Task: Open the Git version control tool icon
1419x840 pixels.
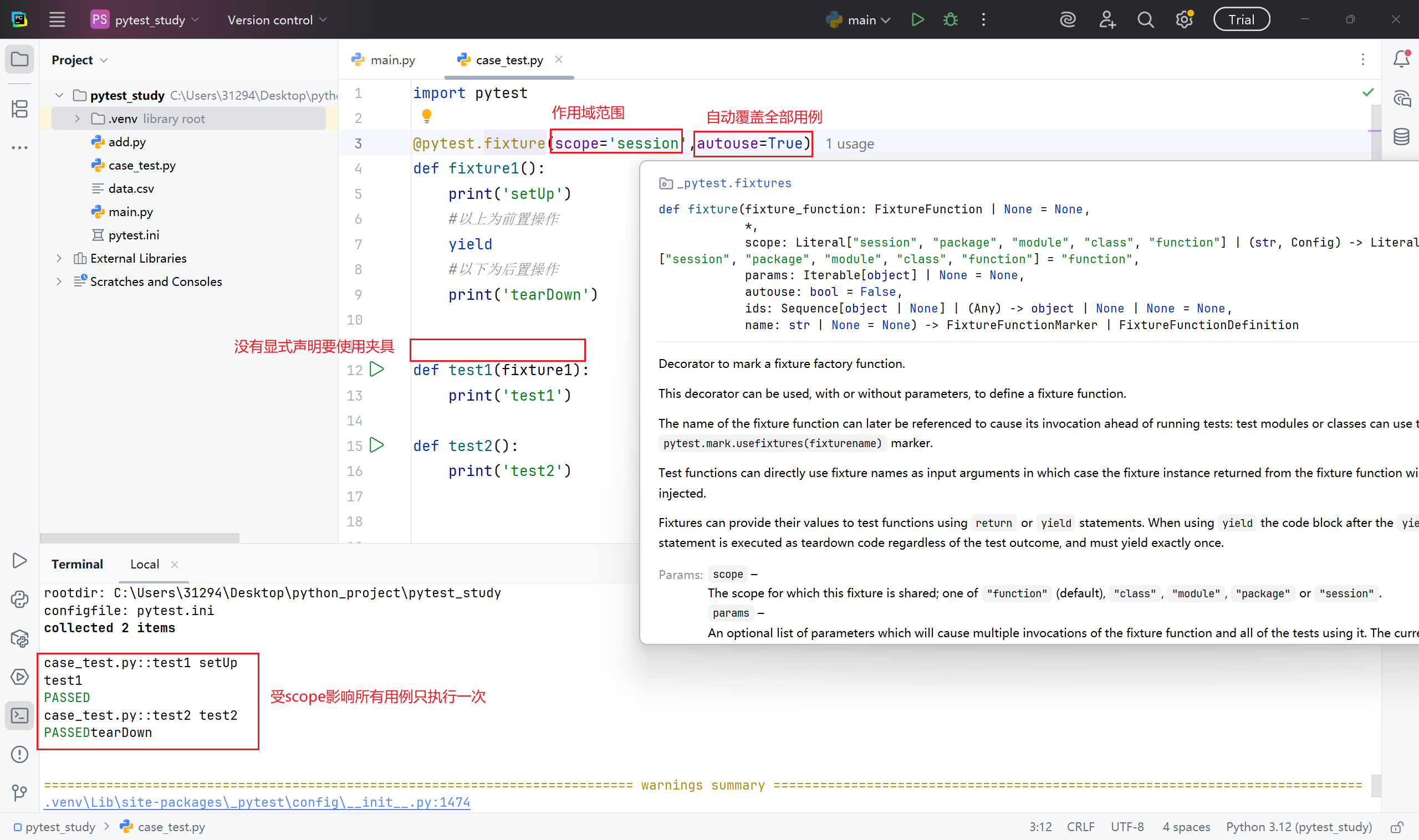Action: pos(20,792)
